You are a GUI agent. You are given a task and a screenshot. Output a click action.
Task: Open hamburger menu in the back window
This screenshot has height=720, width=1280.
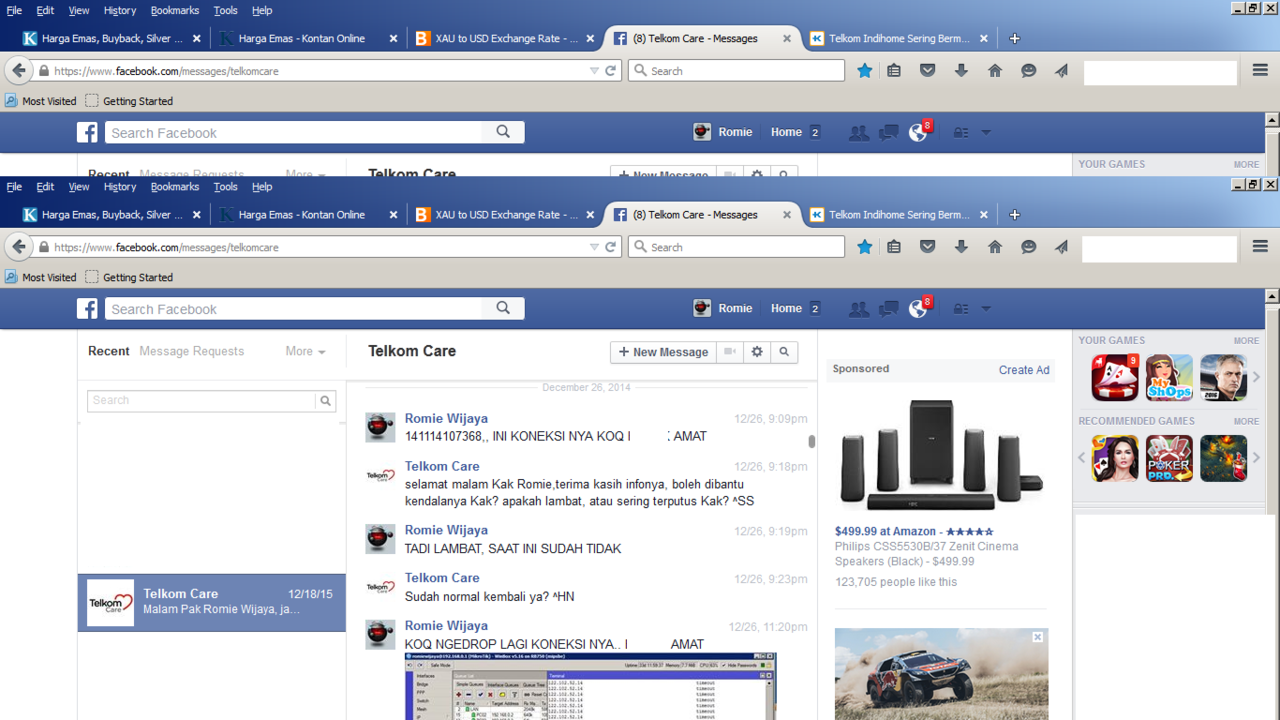coord(1260,71)
